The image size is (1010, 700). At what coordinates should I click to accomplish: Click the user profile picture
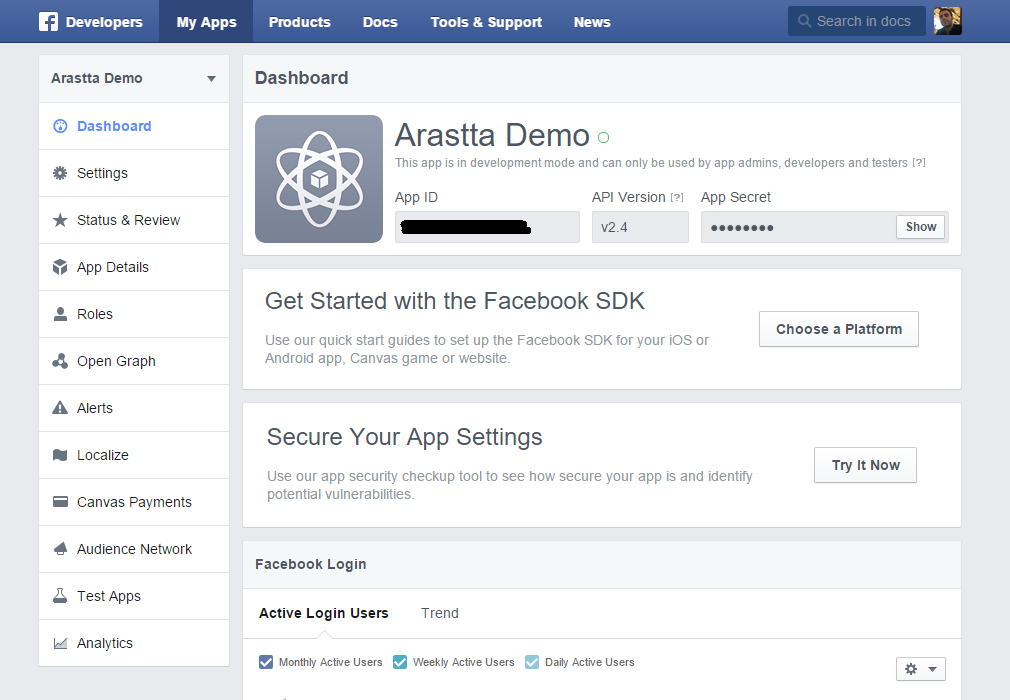948,21
